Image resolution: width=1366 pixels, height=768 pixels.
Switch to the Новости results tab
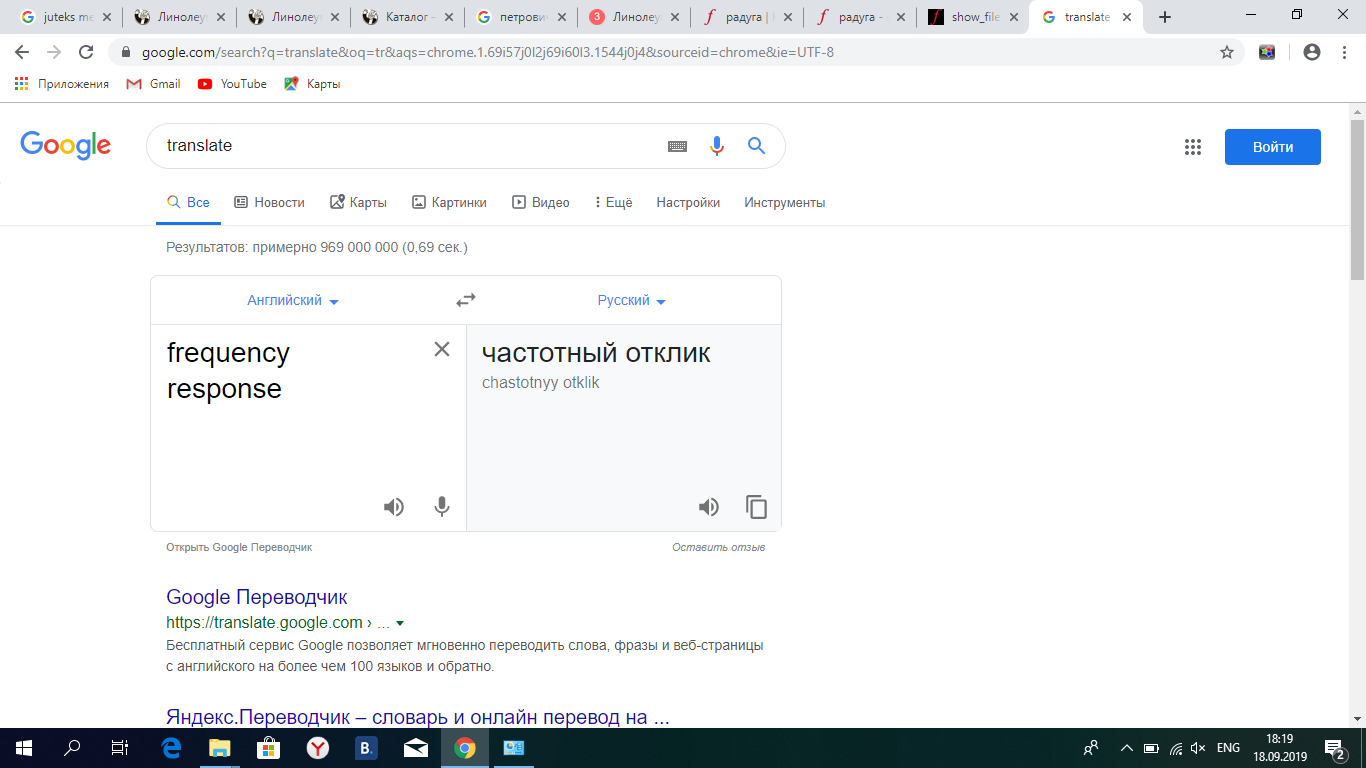(x=269, y=202)
